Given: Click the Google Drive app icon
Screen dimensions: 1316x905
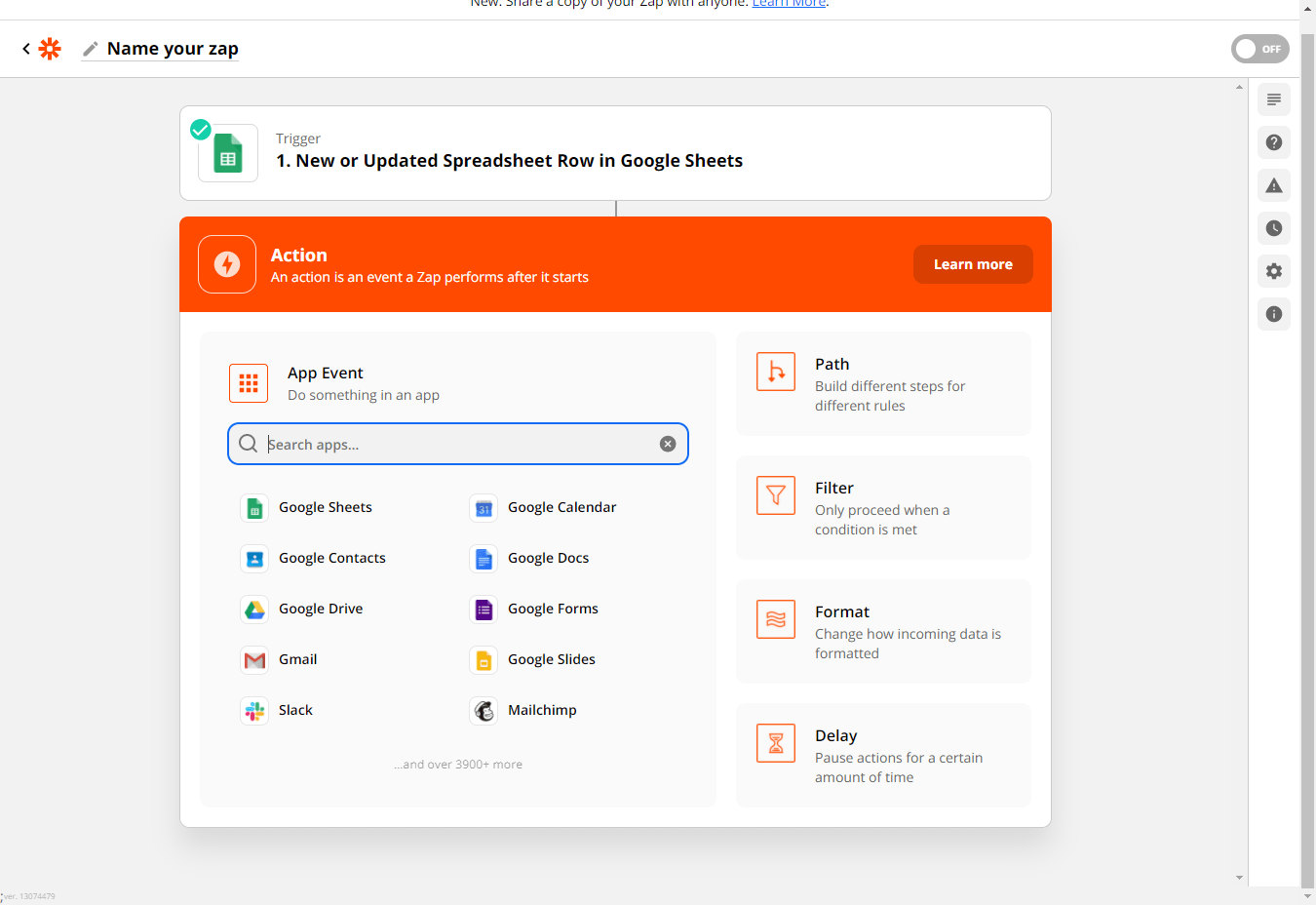Looking at the screenshot, I should click(x=254, y=609).
